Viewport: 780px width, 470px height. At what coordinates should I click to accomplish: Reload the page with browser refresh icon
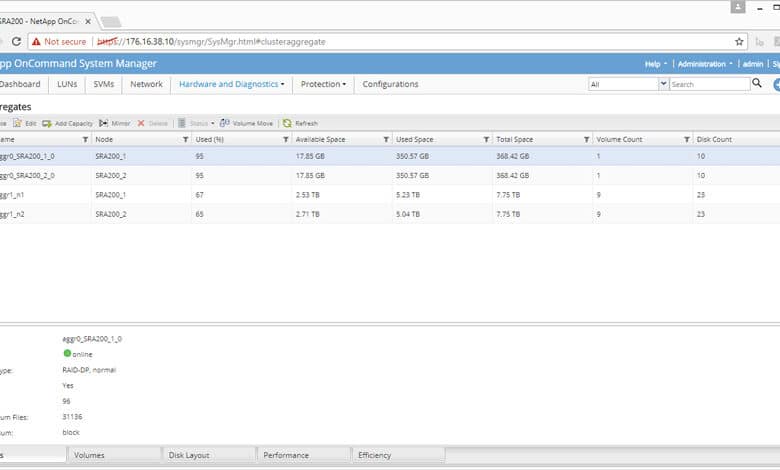[16, 41]
